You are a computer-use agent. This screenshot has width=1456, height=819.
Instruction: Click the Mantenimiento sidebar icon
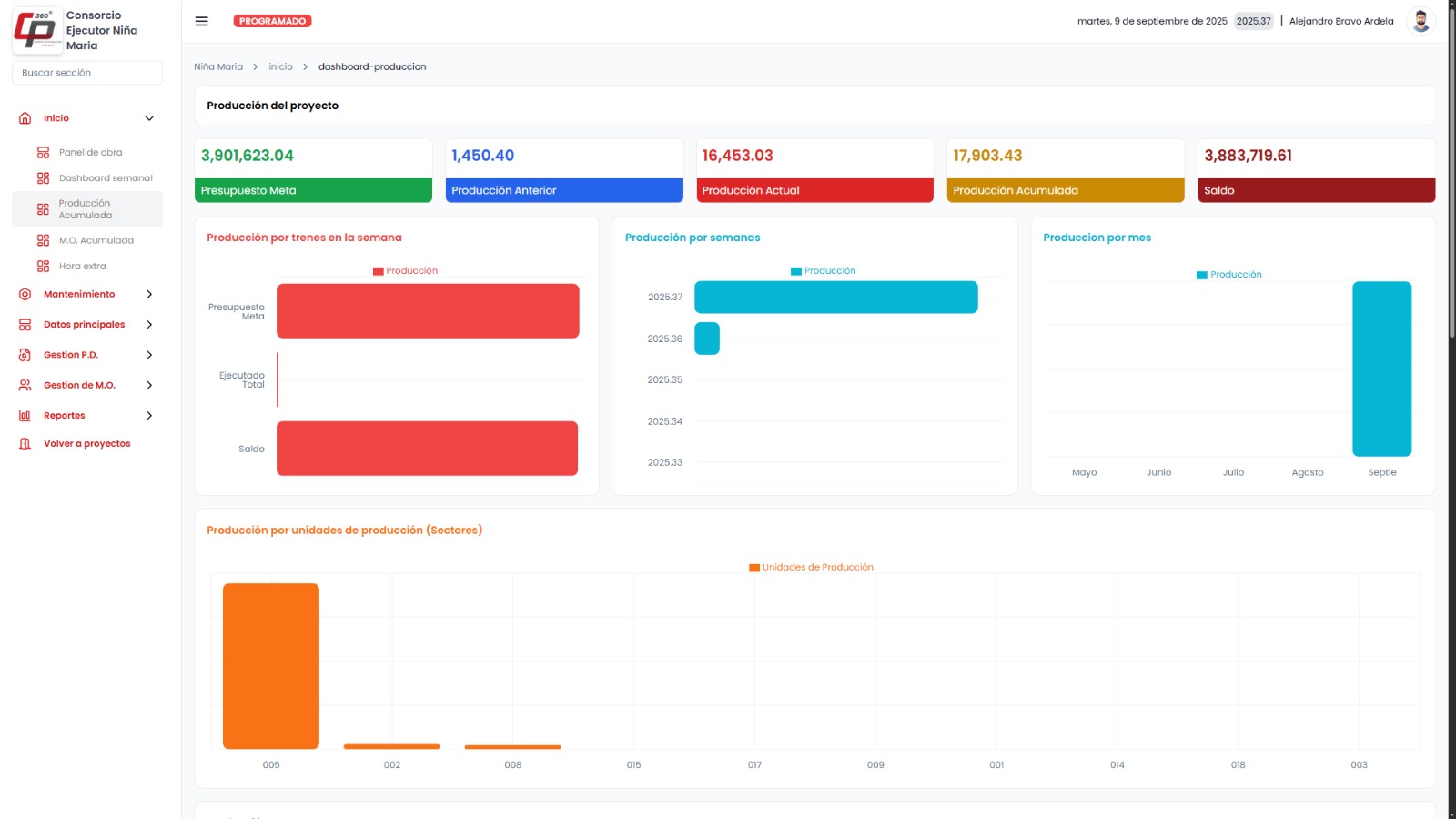pyautogui.click(x=25, y=294)
